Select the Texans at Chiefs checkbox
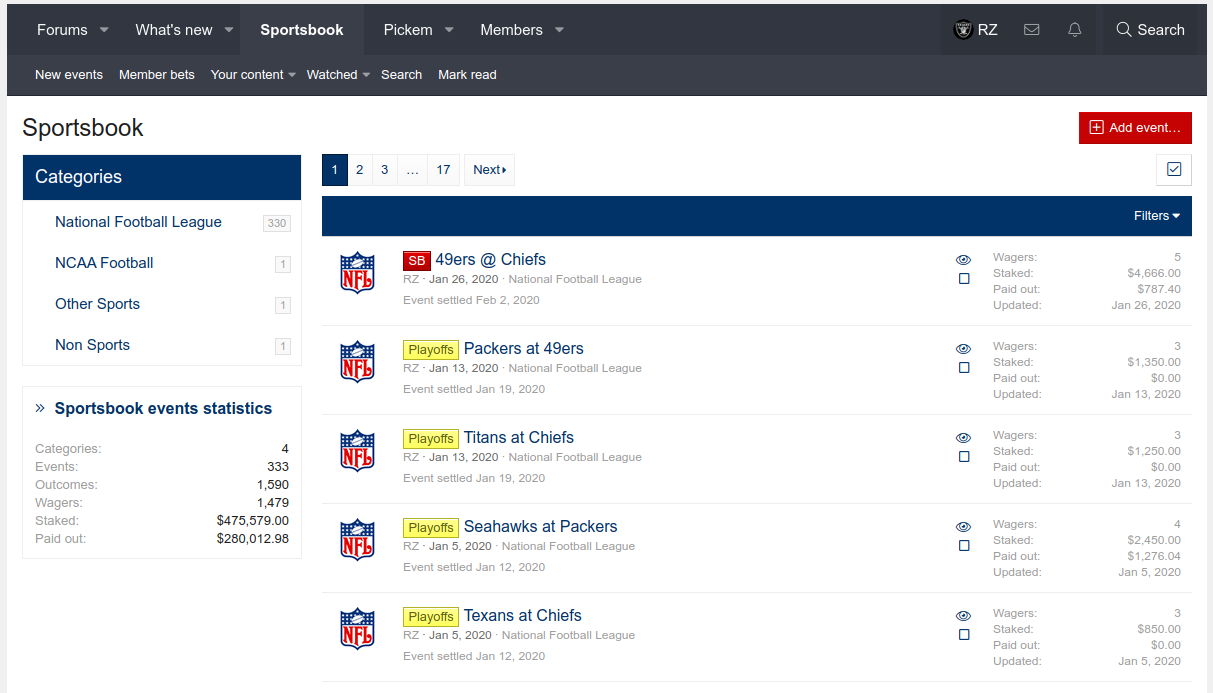The height and width of the screenshot is (693, 1213). coord(964,635)
